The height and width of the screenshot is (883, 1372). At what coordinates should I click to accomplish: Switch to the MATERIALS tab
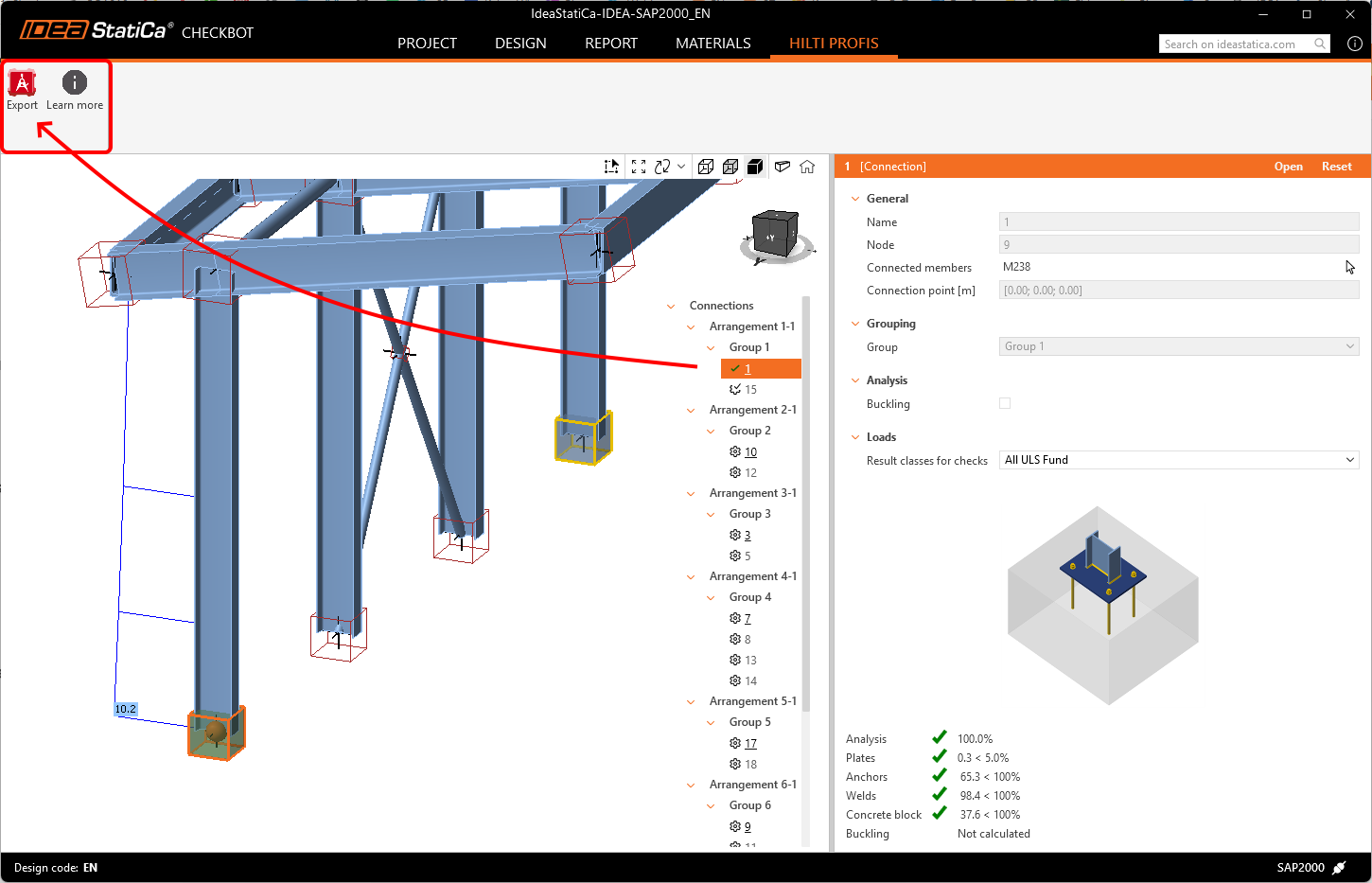click(712, 44)
